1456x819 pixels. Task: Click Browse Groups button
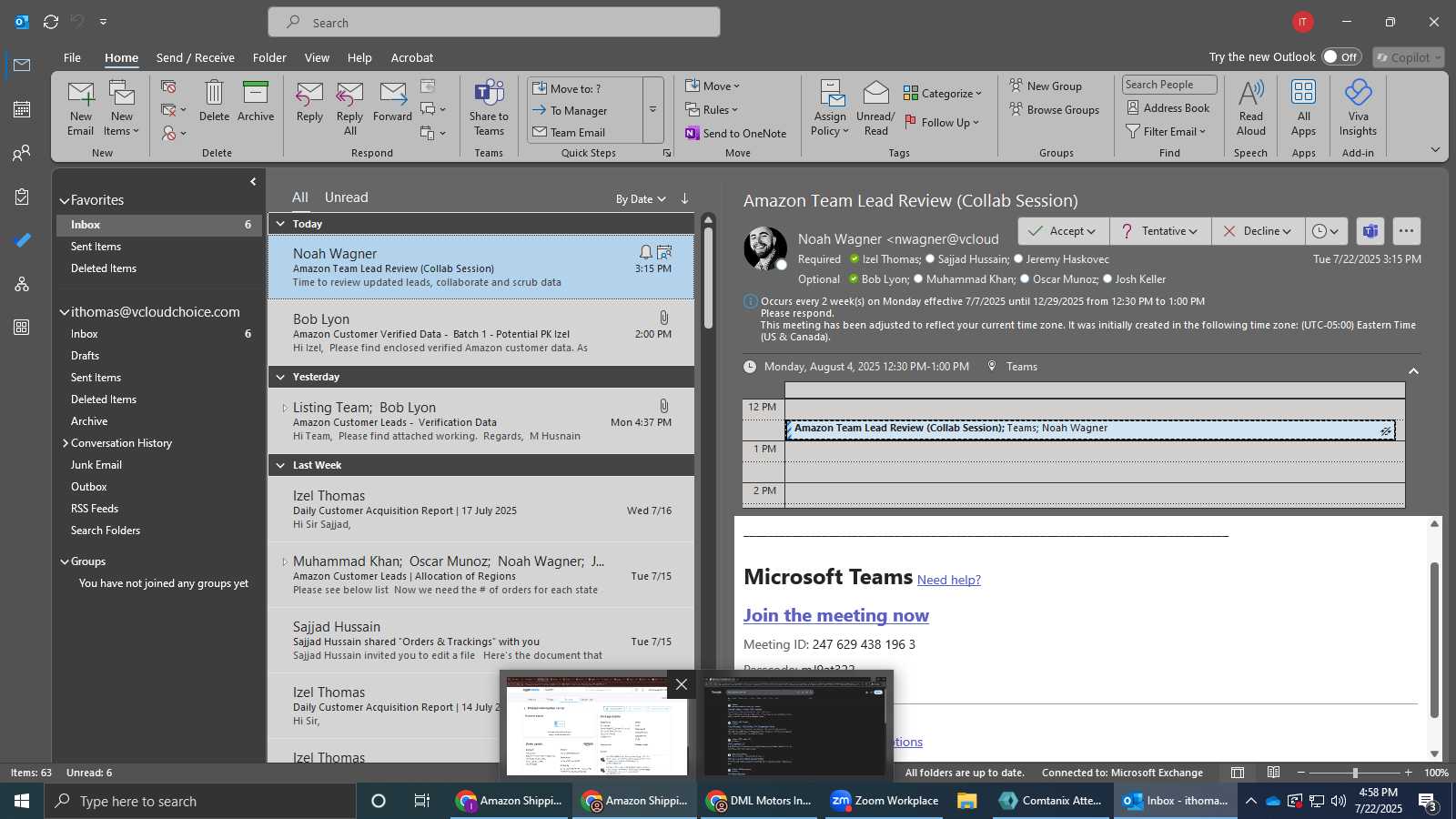(x=1054, y=109)
